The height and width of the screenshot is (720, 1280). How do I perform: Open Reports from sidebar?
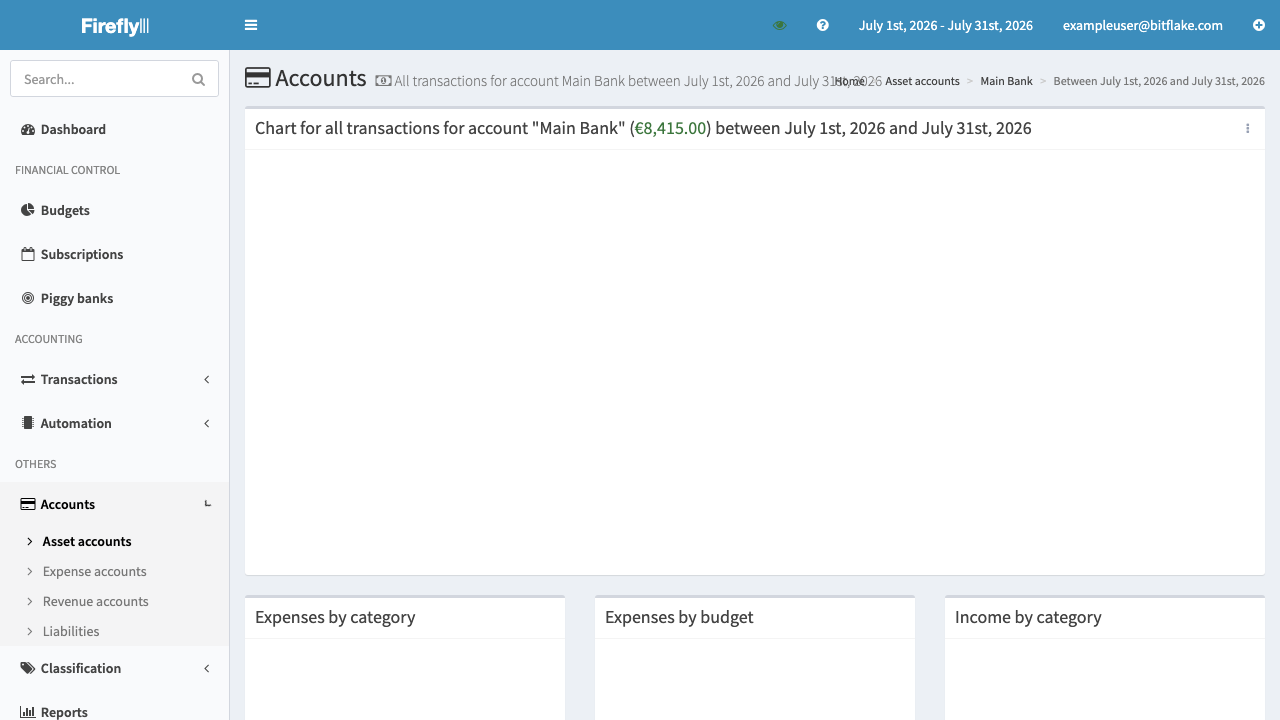coord(64,712)
